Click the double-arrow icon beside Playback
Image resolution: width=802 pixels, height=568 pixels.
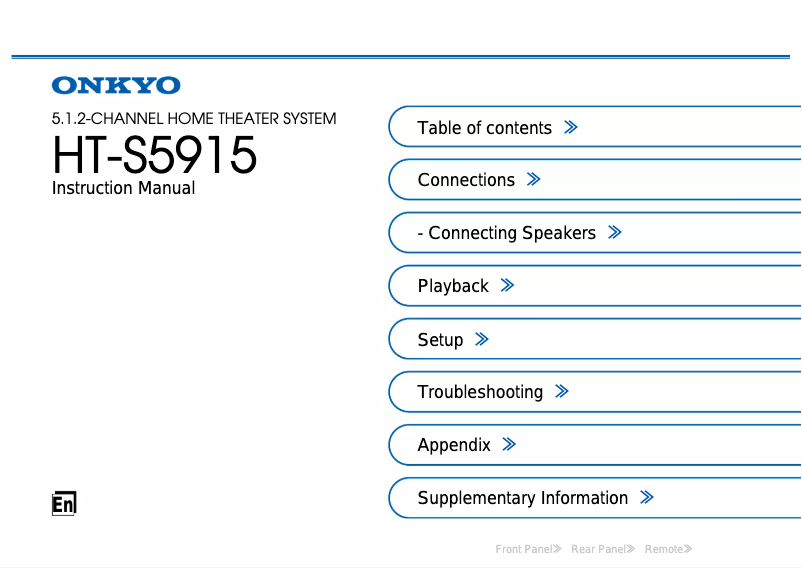507,286
